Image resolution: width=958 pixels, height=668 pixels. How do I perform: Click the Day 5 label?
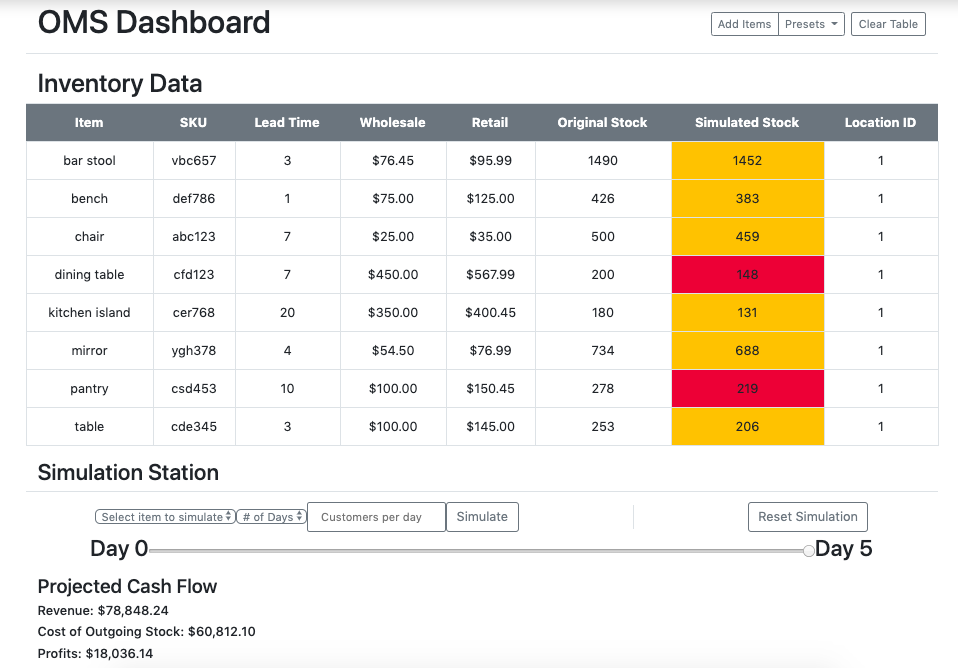tap(843, 549)
